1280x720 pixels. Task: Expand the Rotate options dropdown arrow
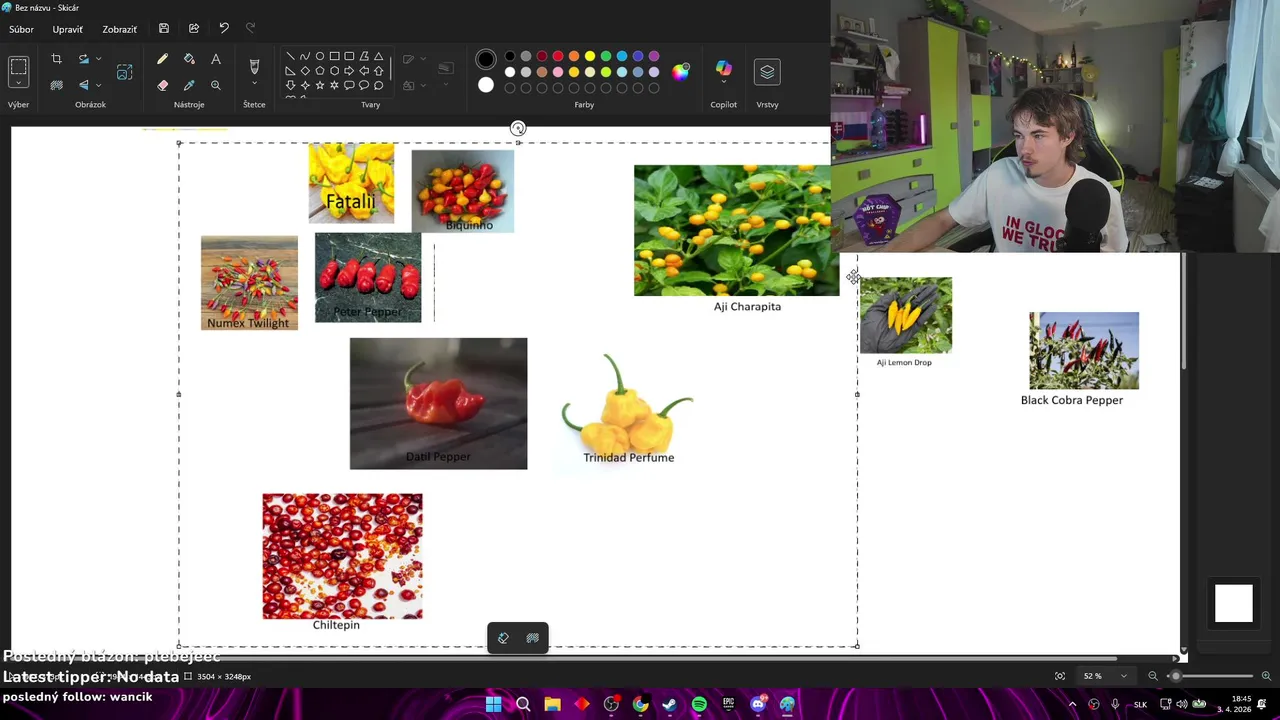(x=98, y=59)
